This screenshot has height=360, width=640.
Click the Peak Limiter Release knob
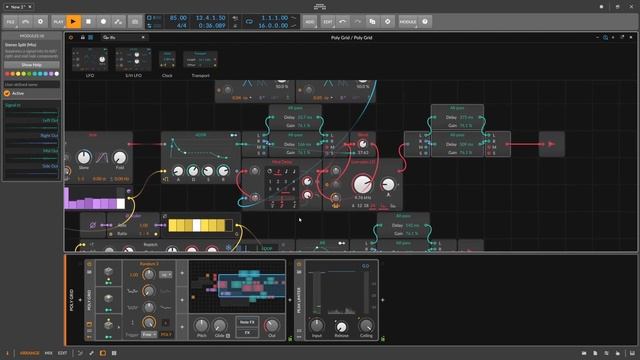(x=341, y=327)
